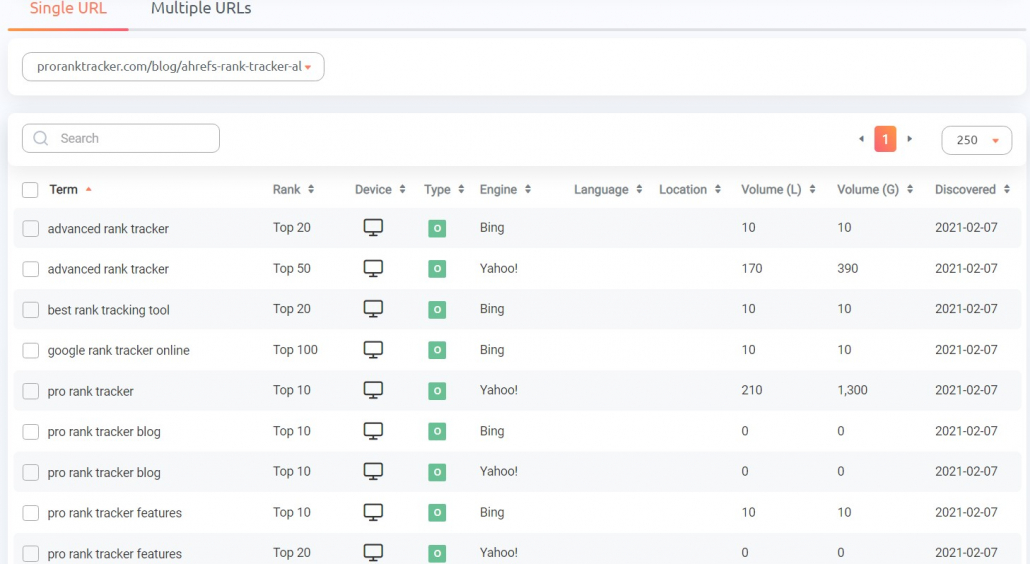Image resolution: width=1030 pixels, height=564 pixels.
Task: Click desktop icon in best rank tracking tool row
Action: 373,309
